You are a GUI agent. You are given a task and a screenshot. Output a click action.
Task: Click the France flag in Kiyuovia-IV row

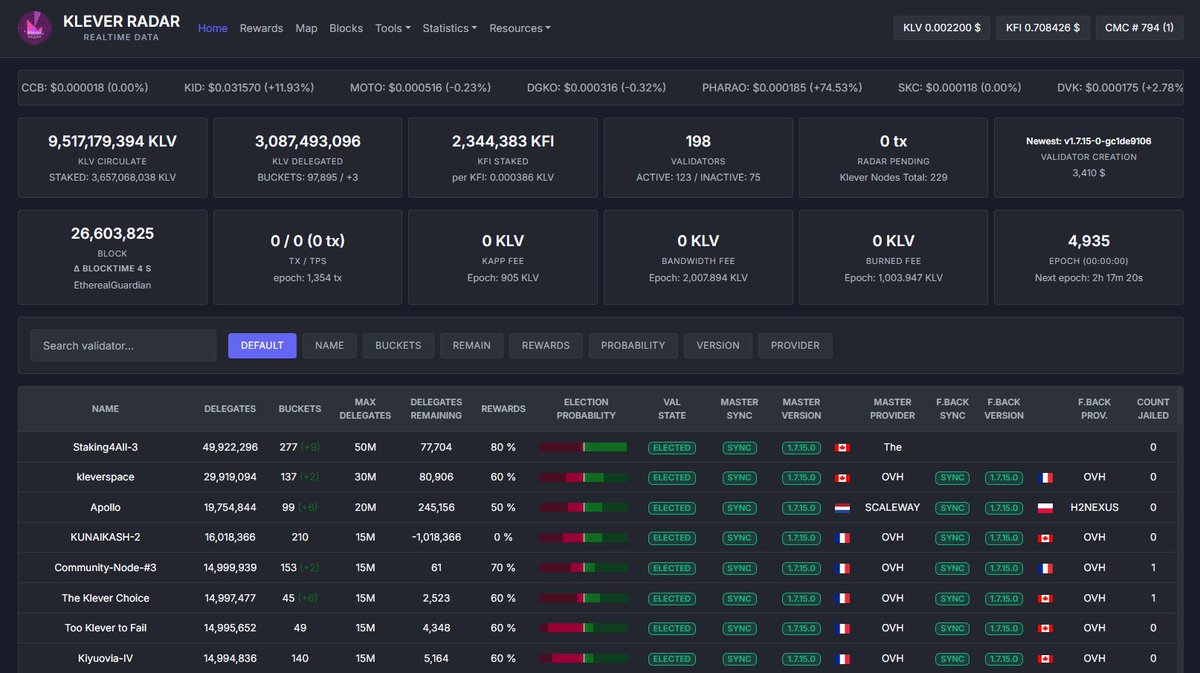(x=842, y=659)
